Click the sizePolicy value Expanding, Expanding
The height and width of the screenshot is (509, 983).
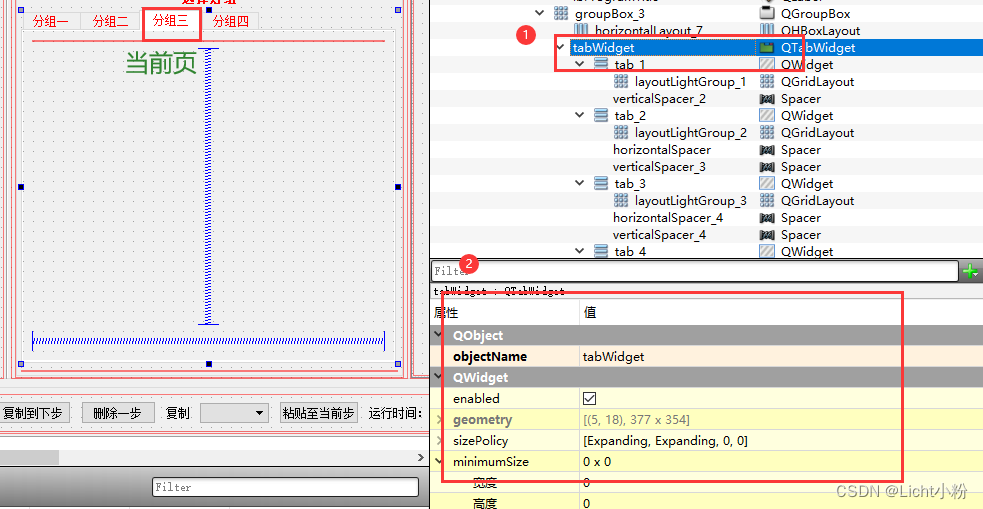(665, 441)
